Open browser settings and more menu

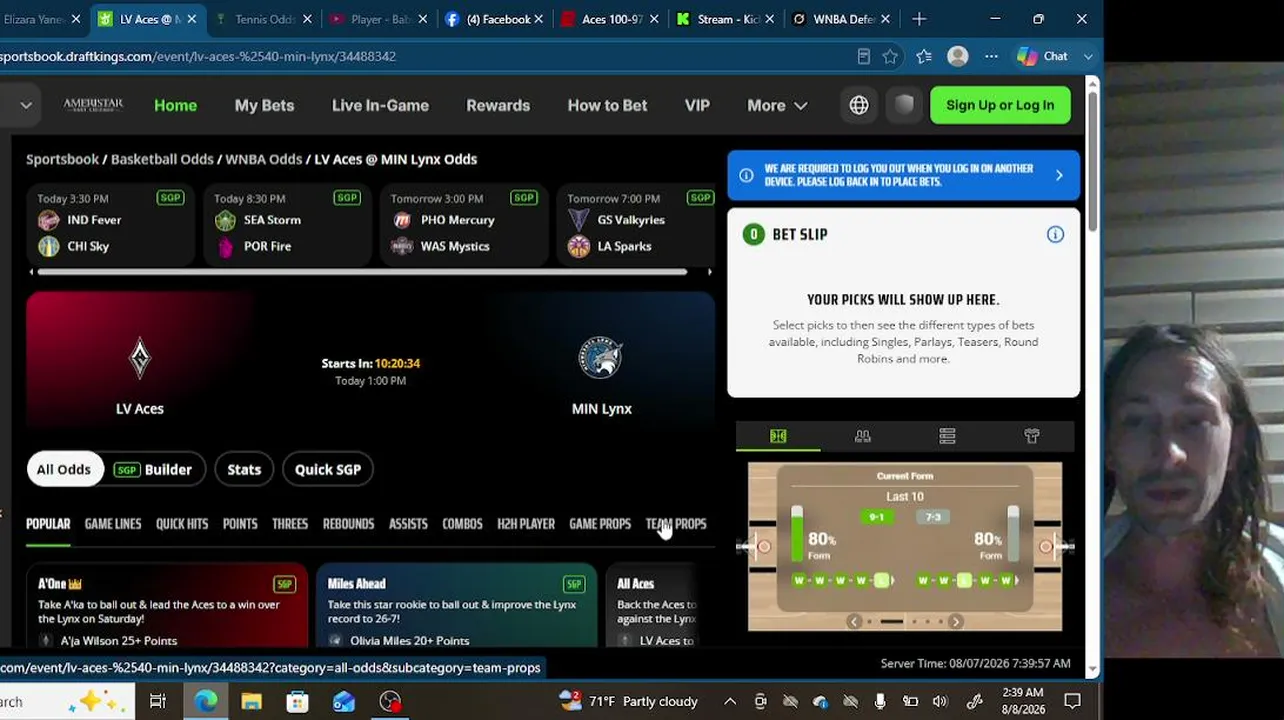(991, 56)
